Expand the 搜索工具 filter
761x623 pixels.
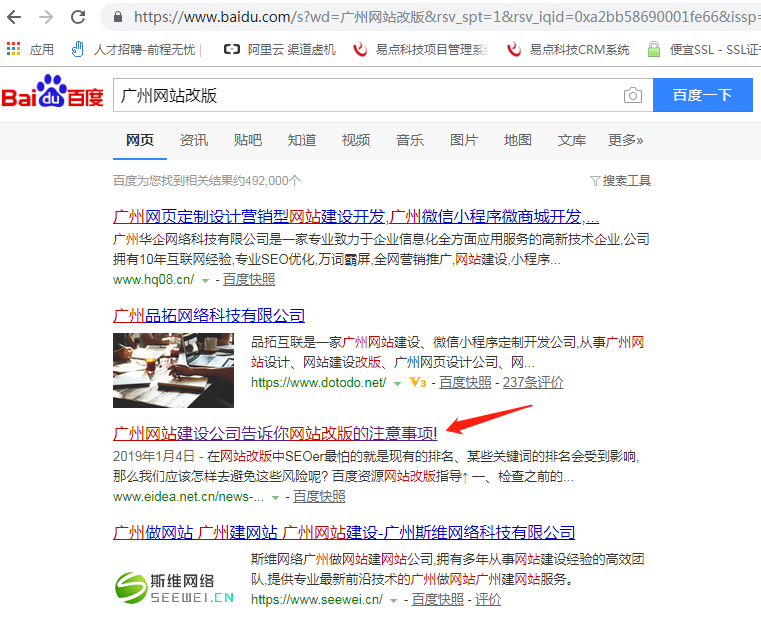pos(620,181)
